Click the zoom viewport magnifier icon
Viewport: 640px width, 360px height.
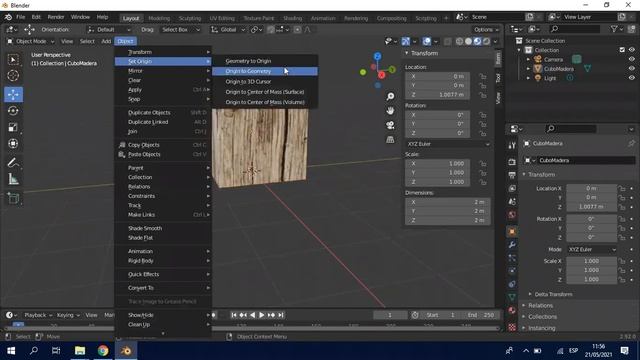coord(390,96)
